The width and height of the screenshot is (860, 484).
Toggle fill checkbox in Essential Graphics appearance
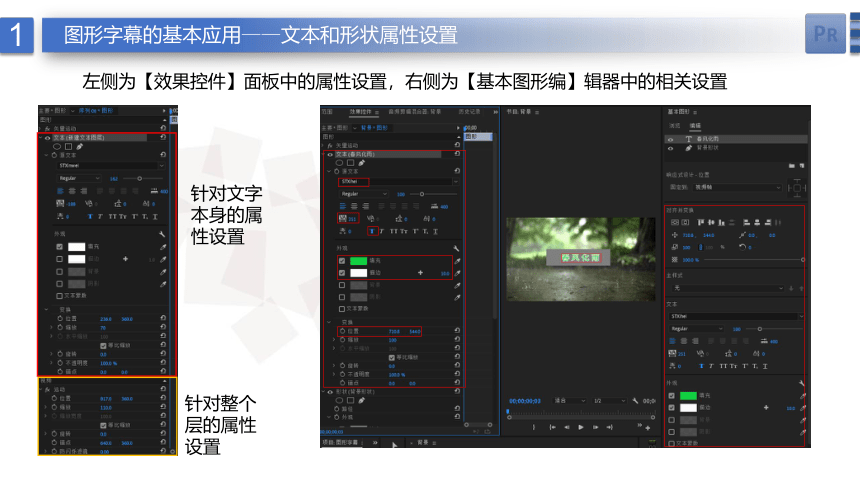pos(671,396)
